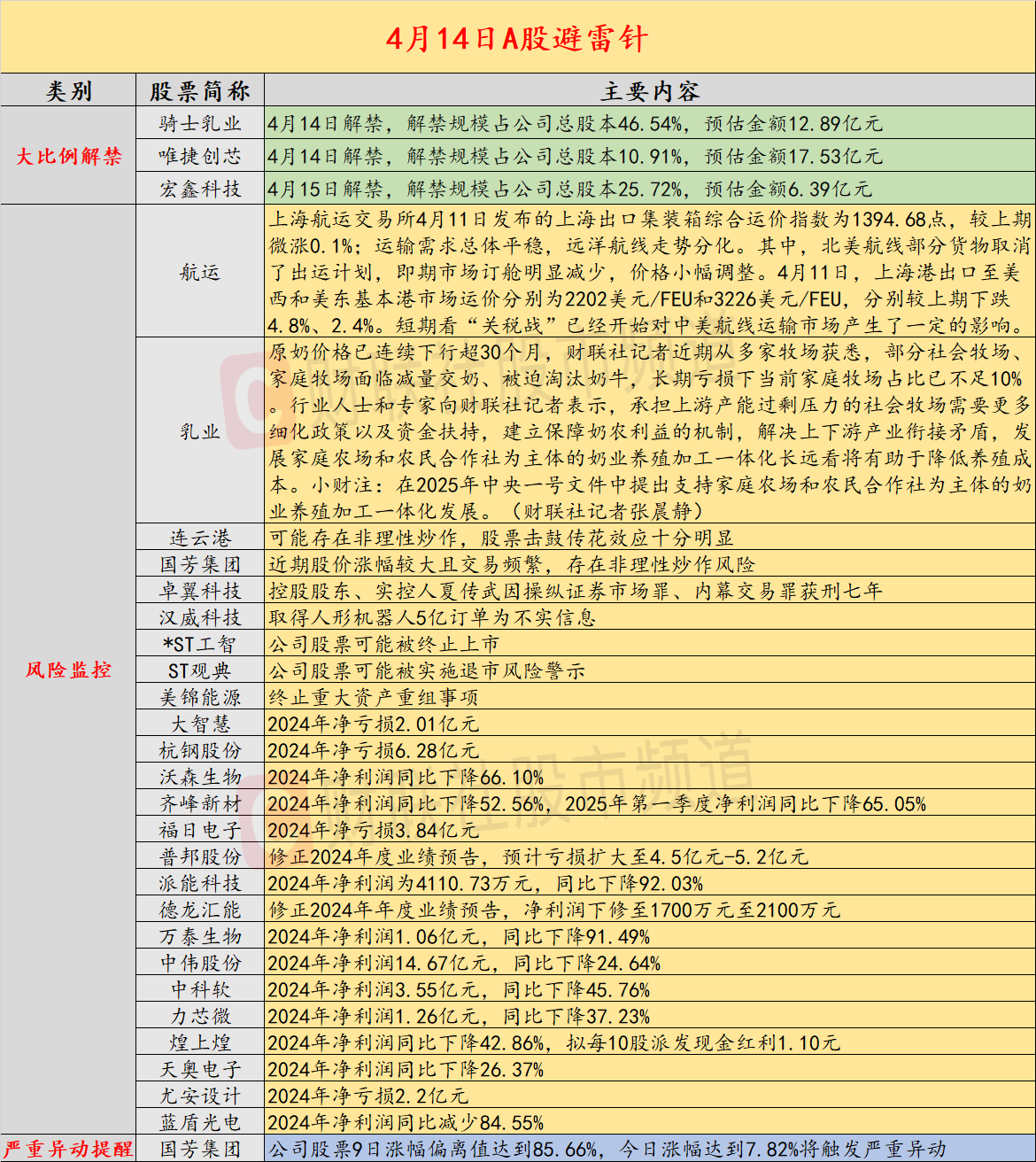Select the 大智慧 stock name cell
The image size is (1036, 1162).
(200, 724)
